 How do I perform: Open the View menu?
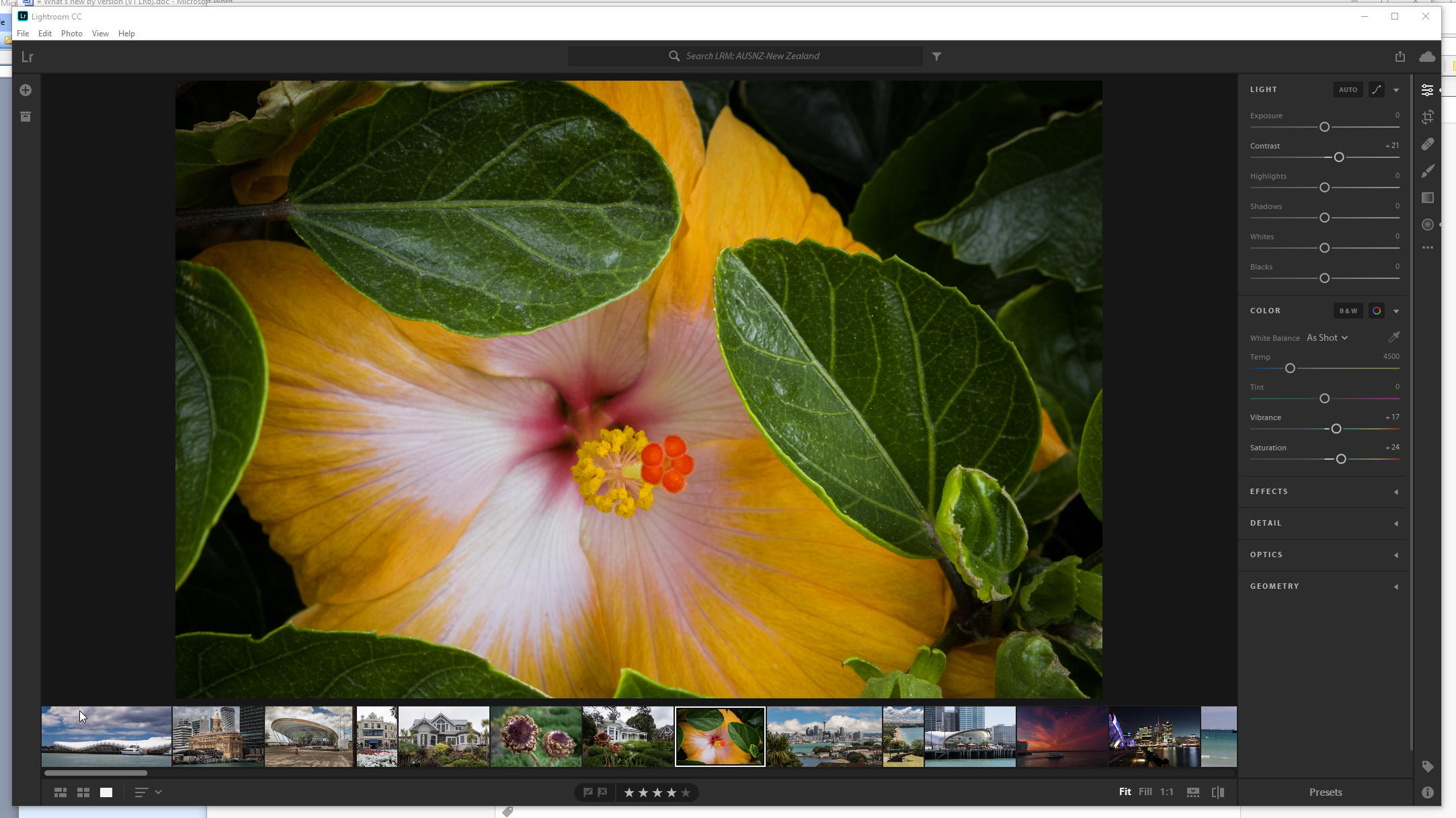tap(100, 34)
